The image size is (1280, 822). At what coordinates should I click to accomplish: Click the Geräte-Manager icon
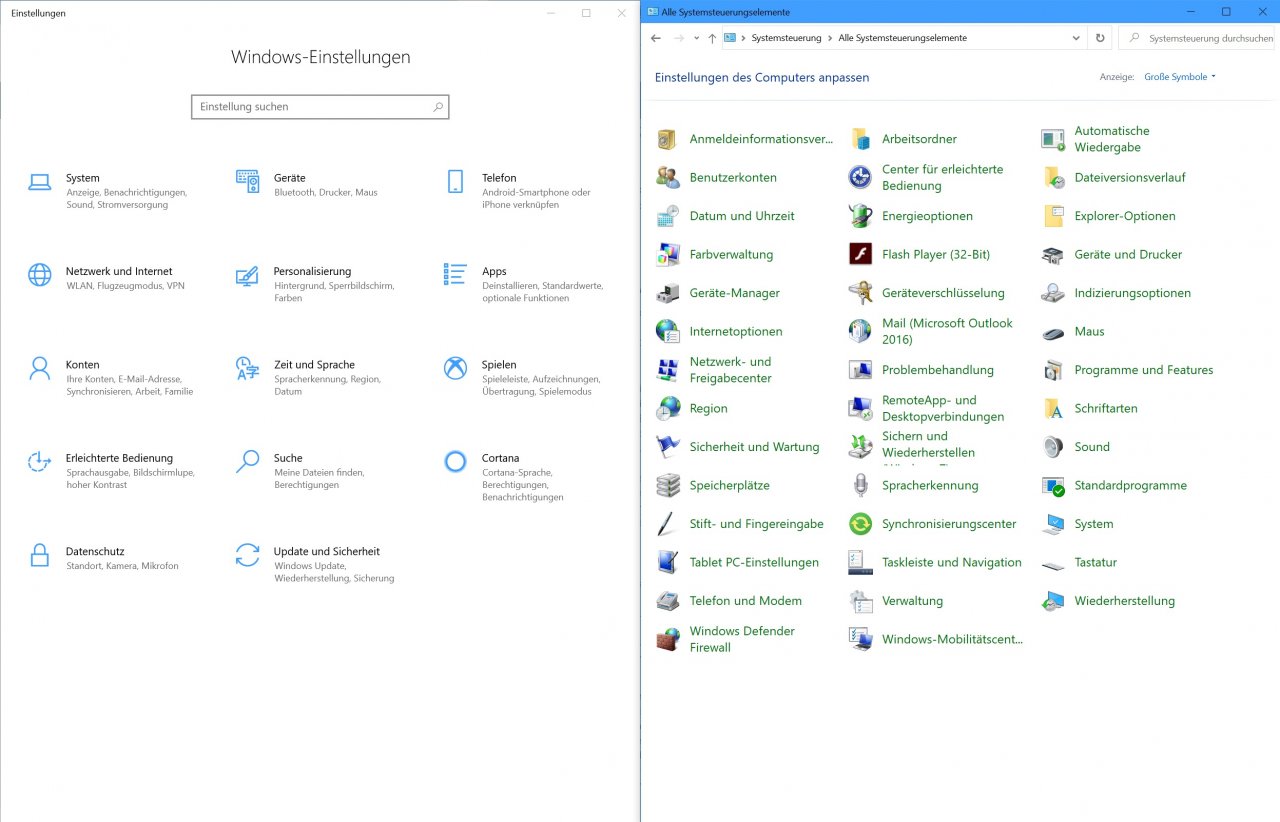[668, 293]
